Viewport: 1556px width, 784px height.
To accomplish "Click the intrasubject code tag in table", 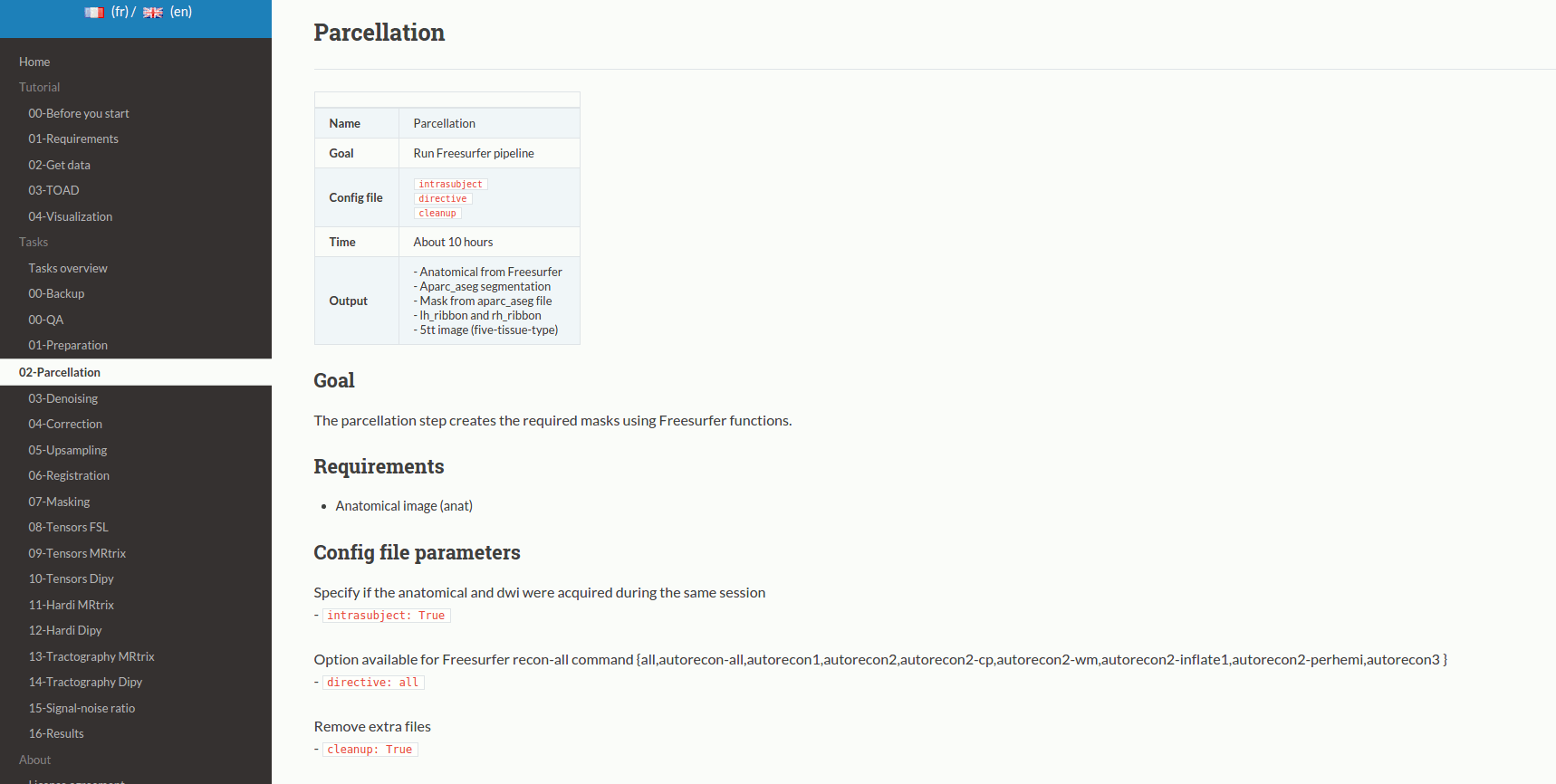I will pos(450,184).
